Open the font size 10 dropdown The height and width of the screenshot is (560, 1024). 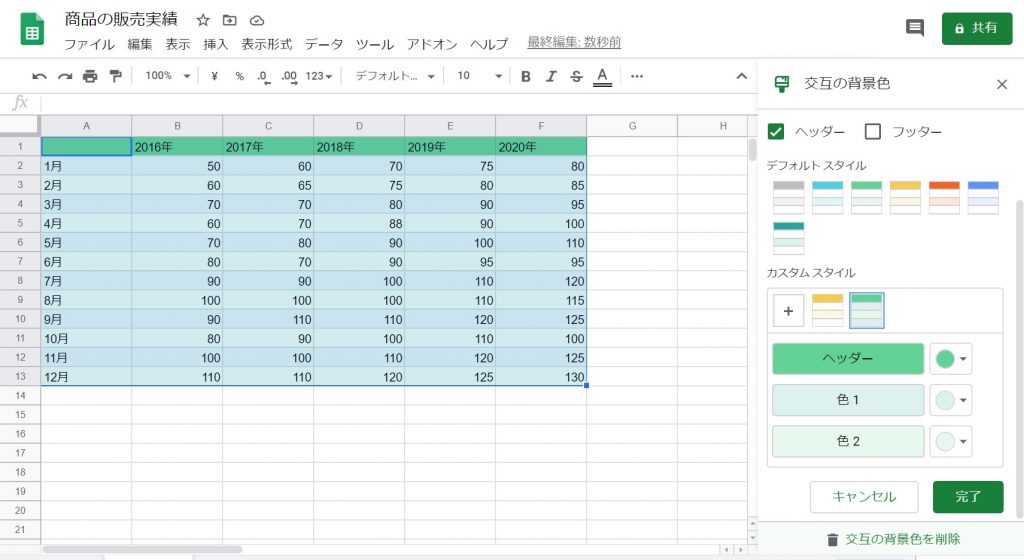pyautogui.click(x=479, y=76)
